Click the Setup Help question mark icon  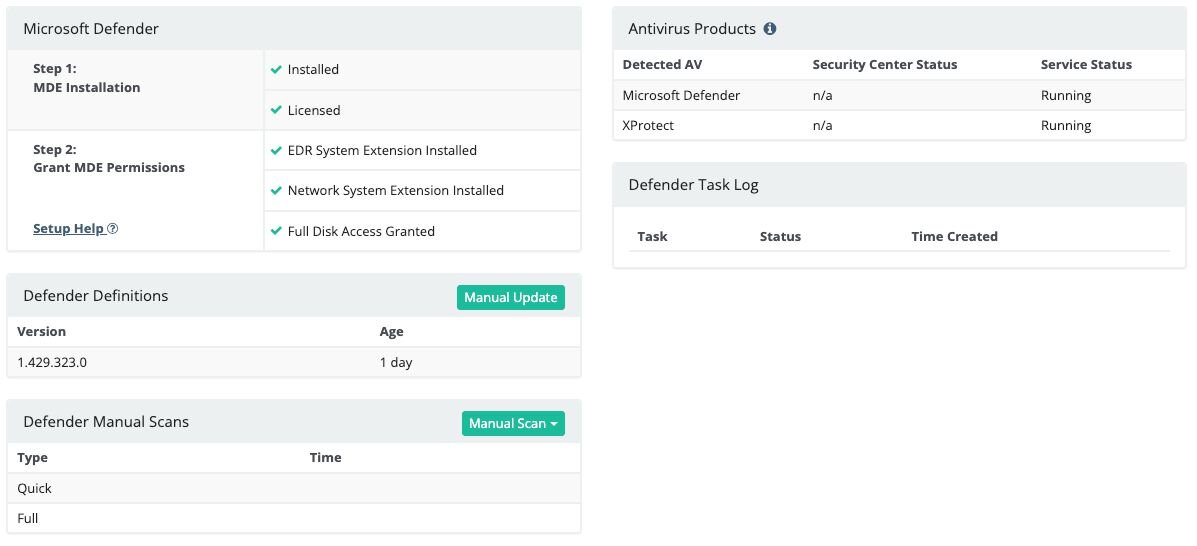click(x=113, y=229)
